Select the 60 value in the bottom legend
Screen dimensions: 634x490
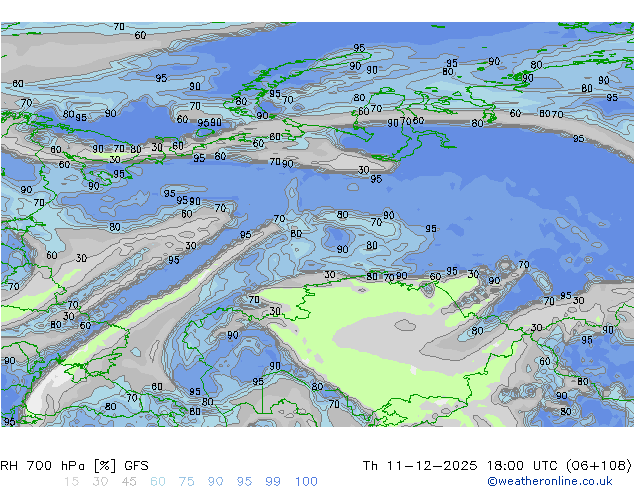click(158, 482)
